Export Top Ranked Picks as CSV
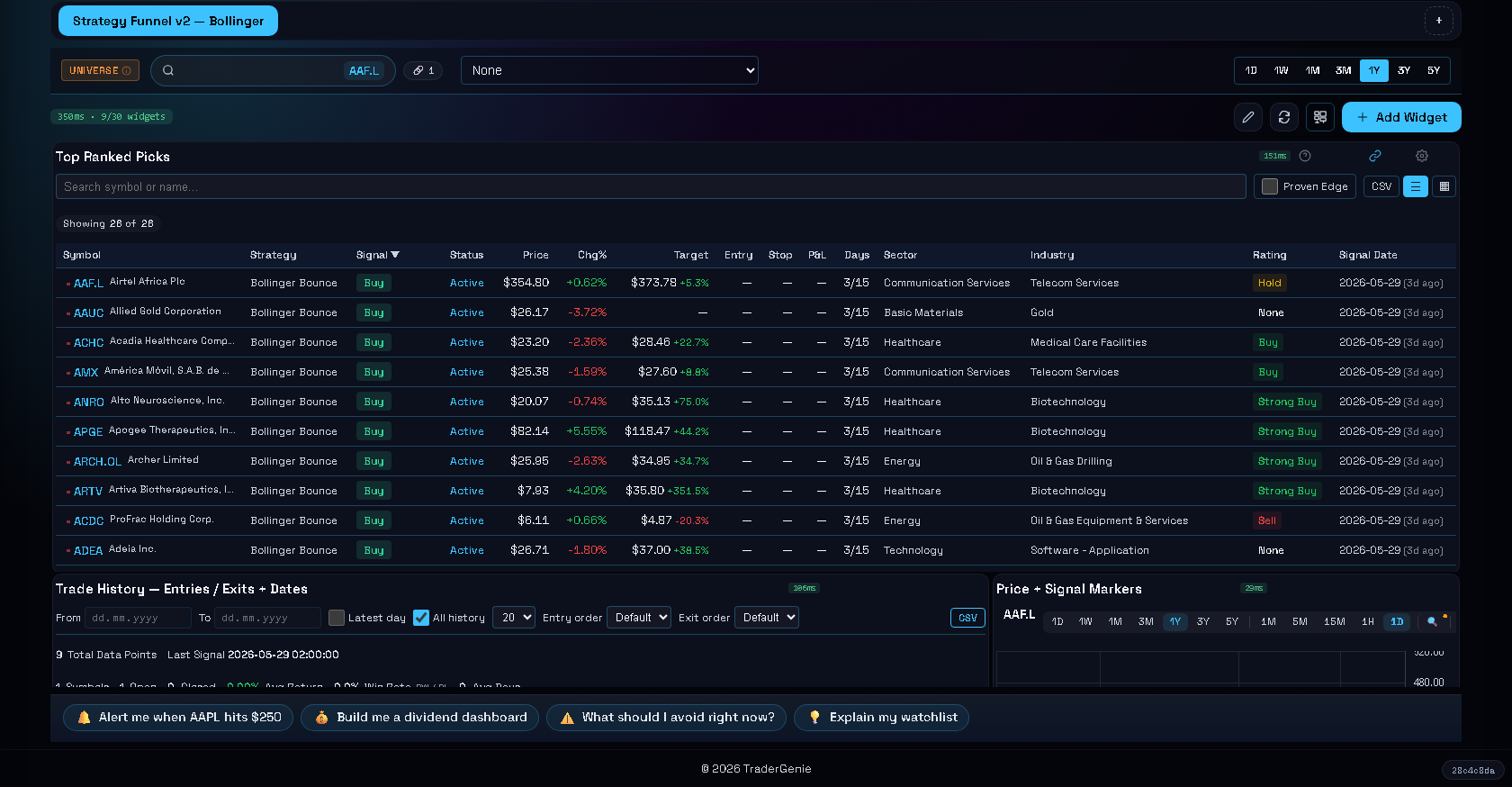Image resolution: width=1512 pixels, height=787 pixels. (x=1381, y=186)
